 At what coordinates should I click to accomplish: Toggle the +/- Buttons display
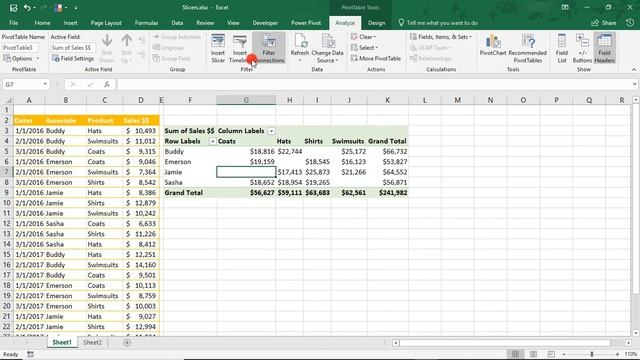(x=582, y=48)
